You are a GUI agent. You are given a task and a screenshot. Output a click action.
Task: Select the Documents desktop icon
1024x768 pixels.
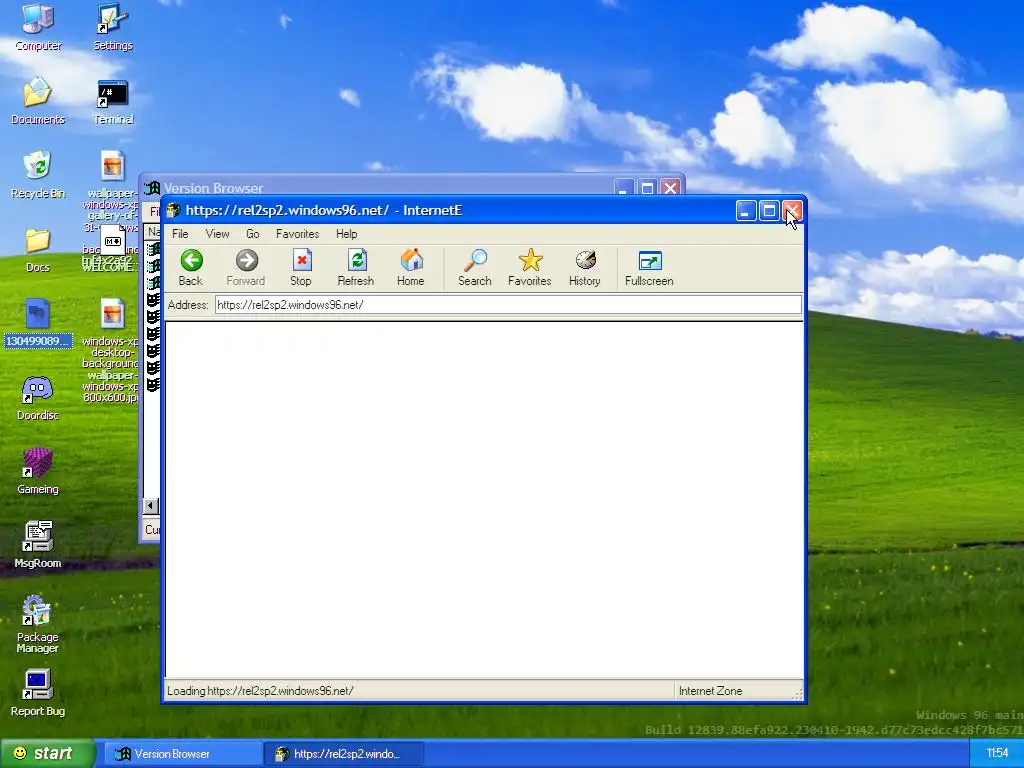tap(38, 101)
